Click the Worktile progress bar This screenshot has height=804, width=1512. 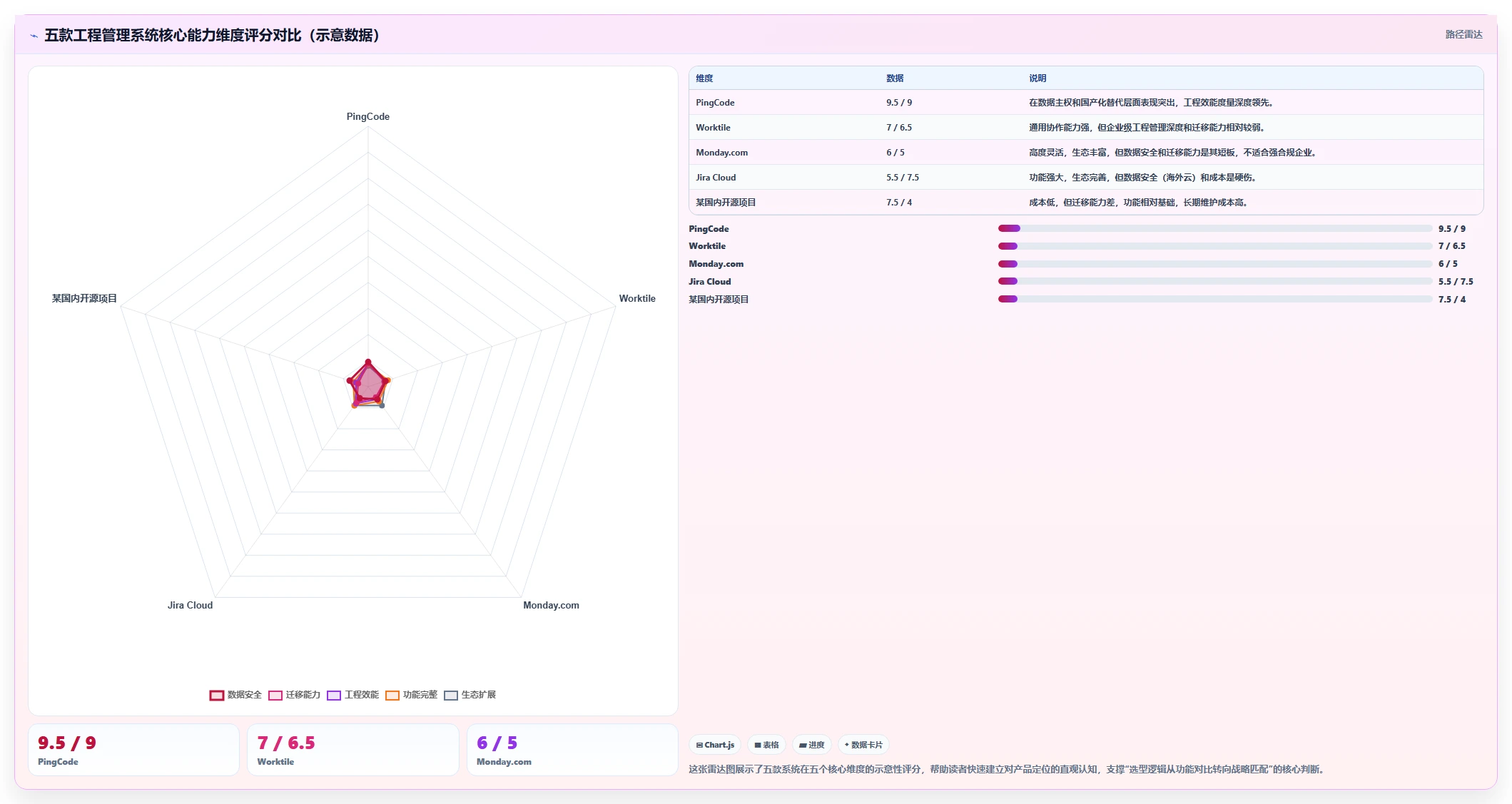pyautogui.click(x=1215, y=246)
